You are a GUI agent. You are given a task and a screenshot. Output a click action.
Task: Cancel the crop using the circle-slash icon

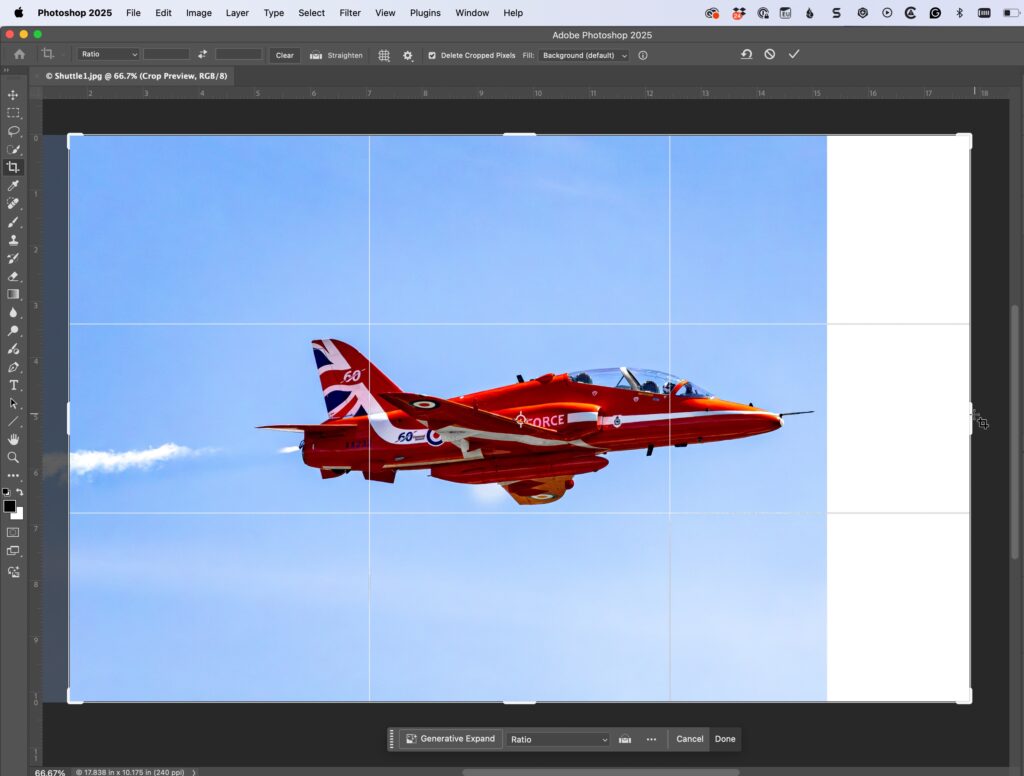[770, 55]
